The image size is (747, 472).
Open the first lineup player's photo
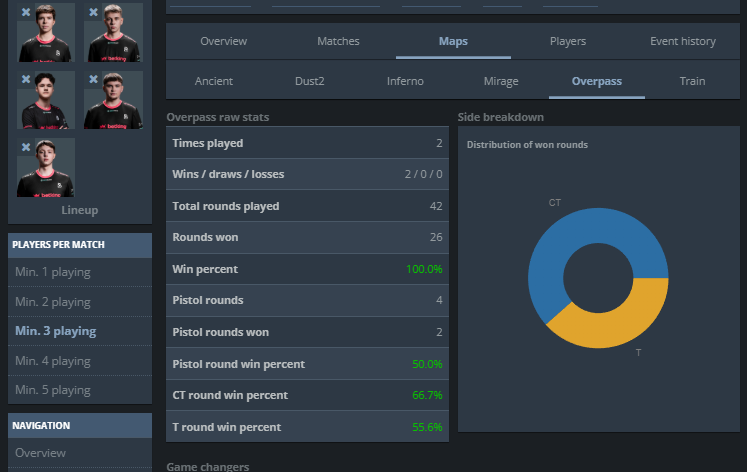click(x=48, y=34)
